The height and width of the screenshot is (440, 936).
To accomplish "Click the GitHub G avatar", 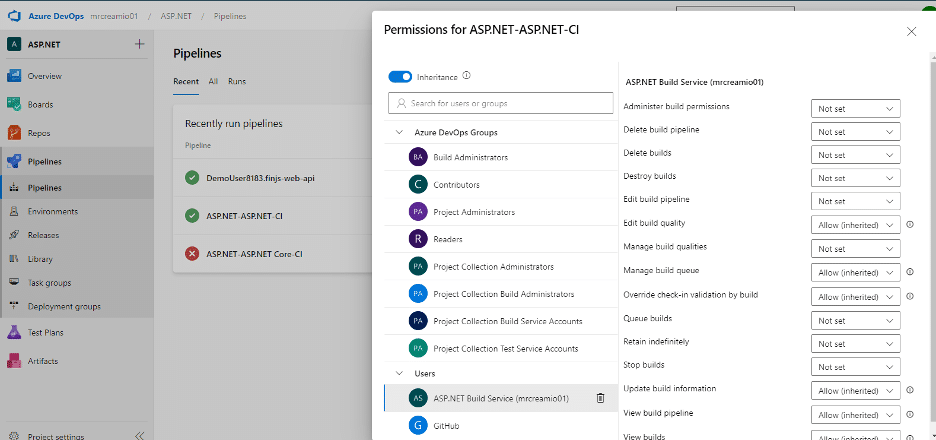I will pyautogui.click(x=418, y=426).
